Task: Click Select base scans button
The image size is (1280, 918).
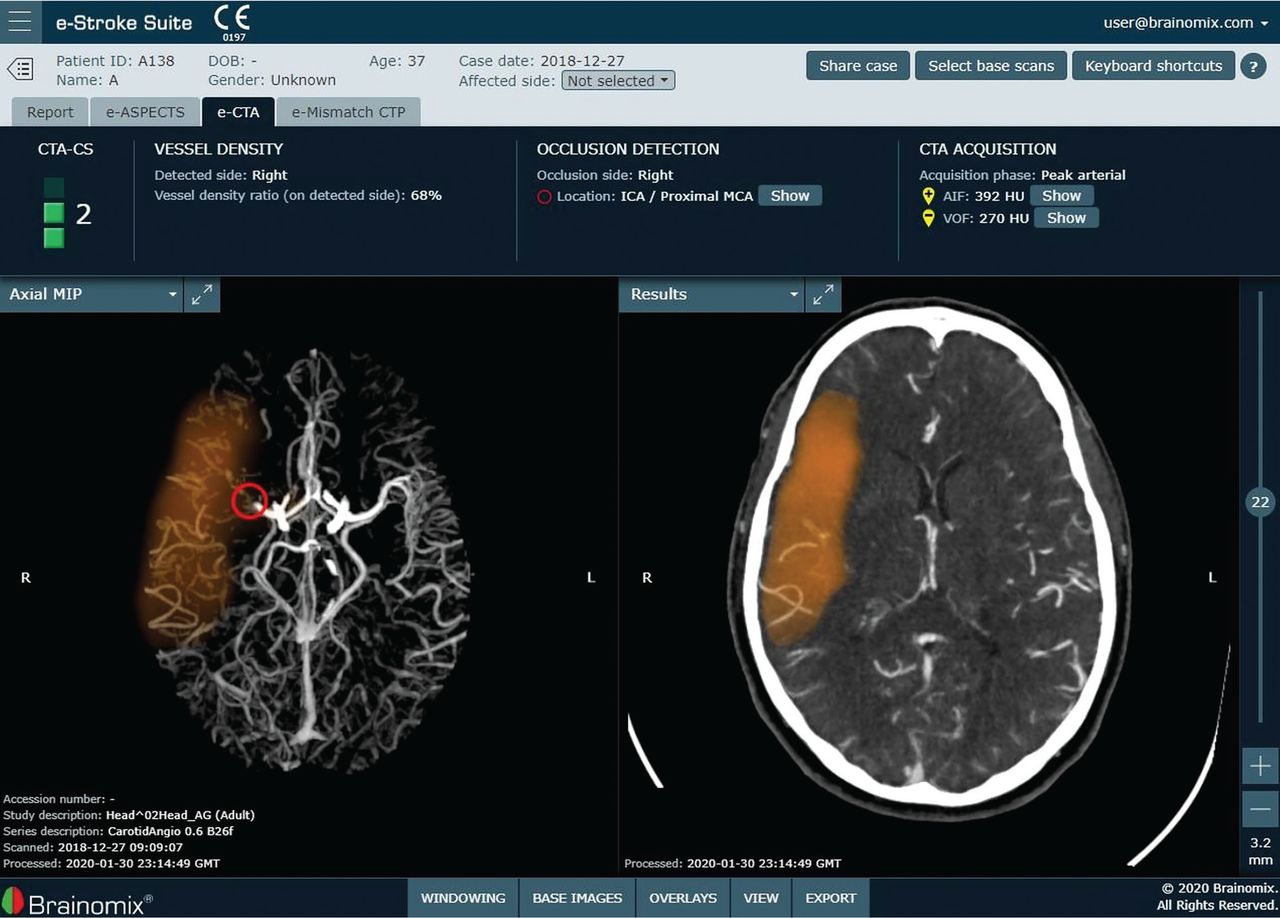Action: click(991, 66)
